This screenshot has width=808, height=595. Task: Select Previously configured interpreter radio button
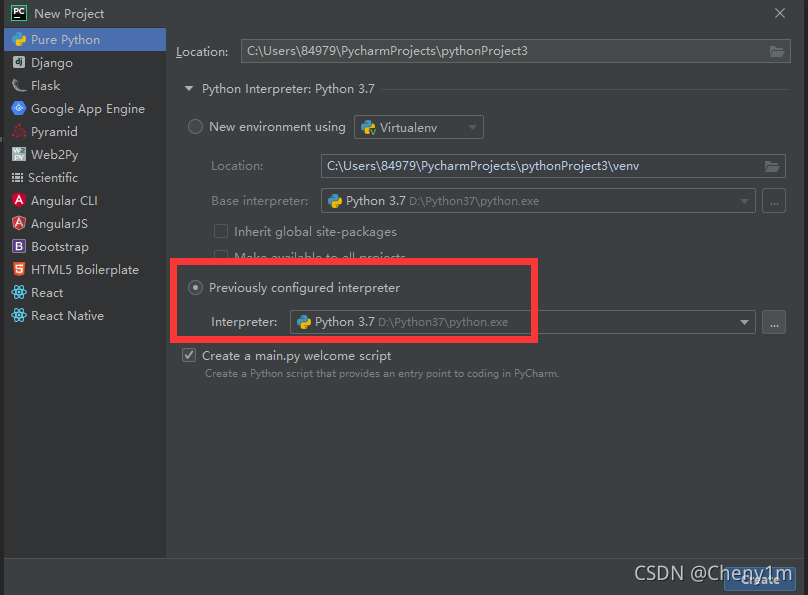click(195, 287)
